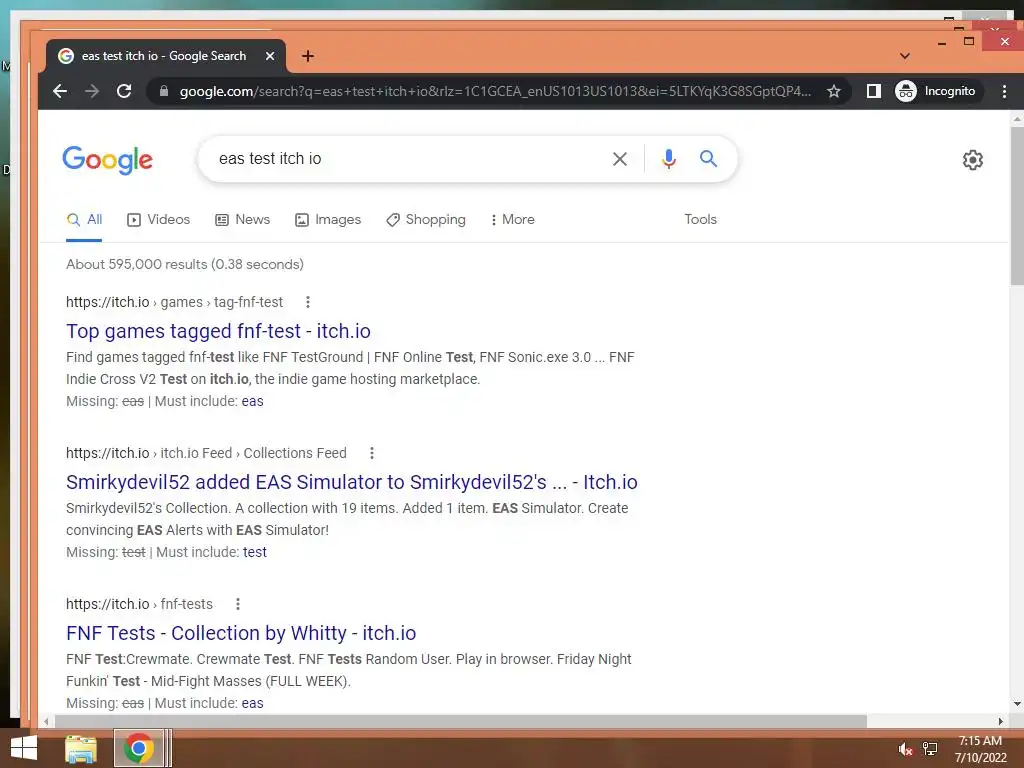This screenshot has height=768, width=1024.
Task: View site security lock icon
Action: (165, 91)
